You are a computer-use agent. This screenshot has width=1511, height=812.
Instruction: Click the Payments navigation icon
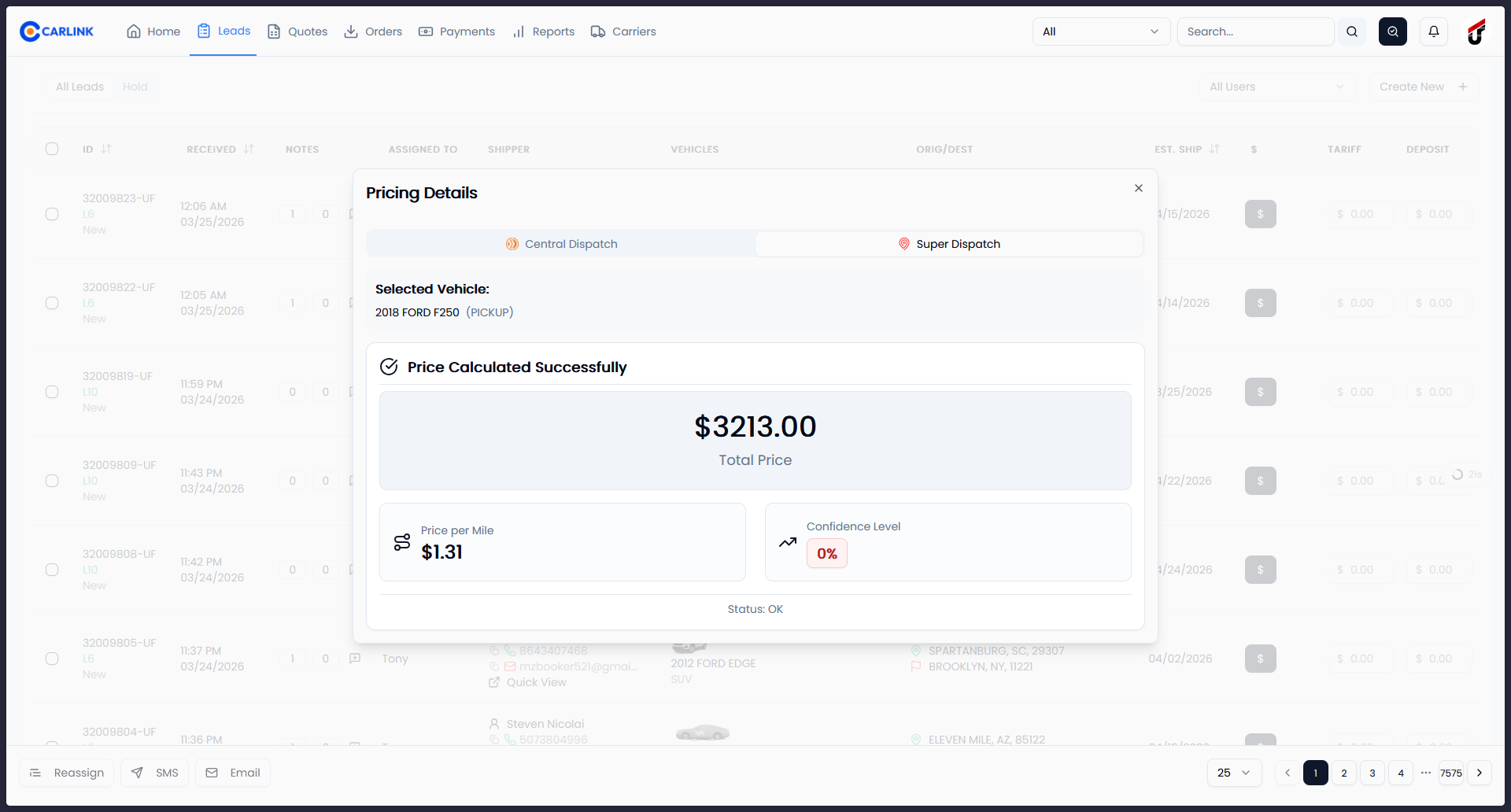pos(427,31)
